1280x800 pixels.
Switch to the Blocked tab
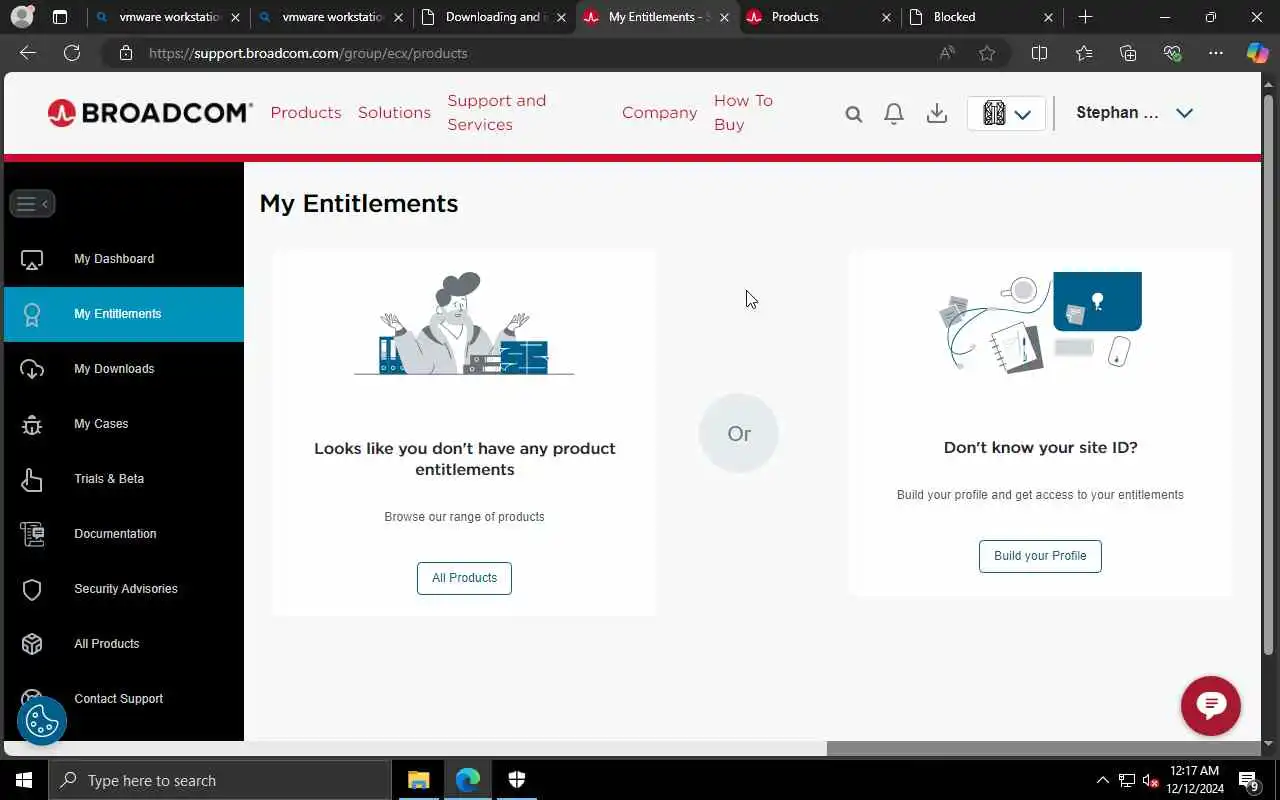[981, 17]
